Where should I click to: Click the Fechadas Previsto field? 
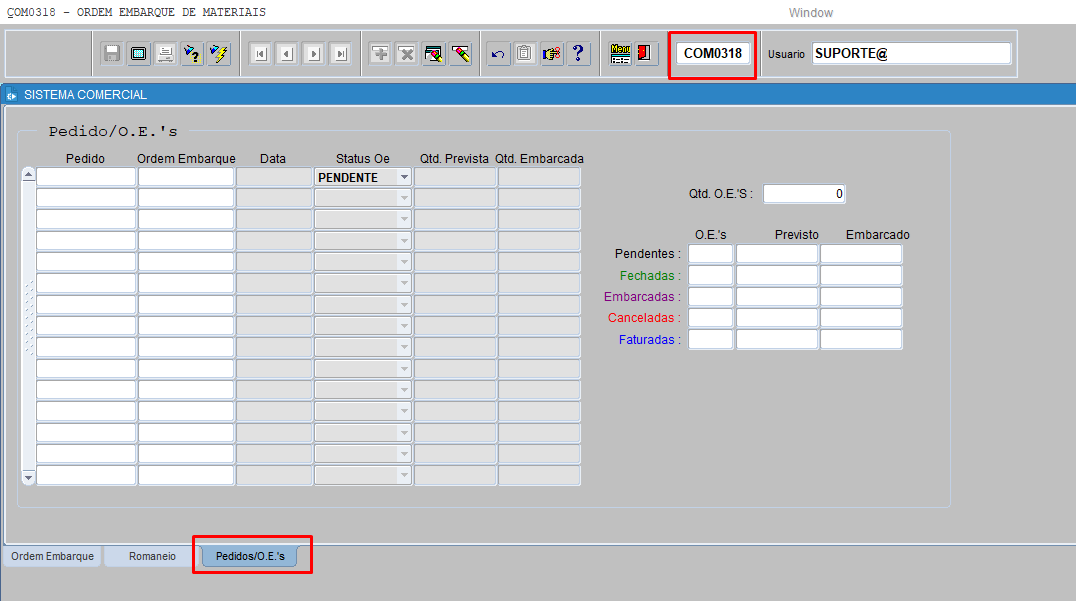coord(777,275)
